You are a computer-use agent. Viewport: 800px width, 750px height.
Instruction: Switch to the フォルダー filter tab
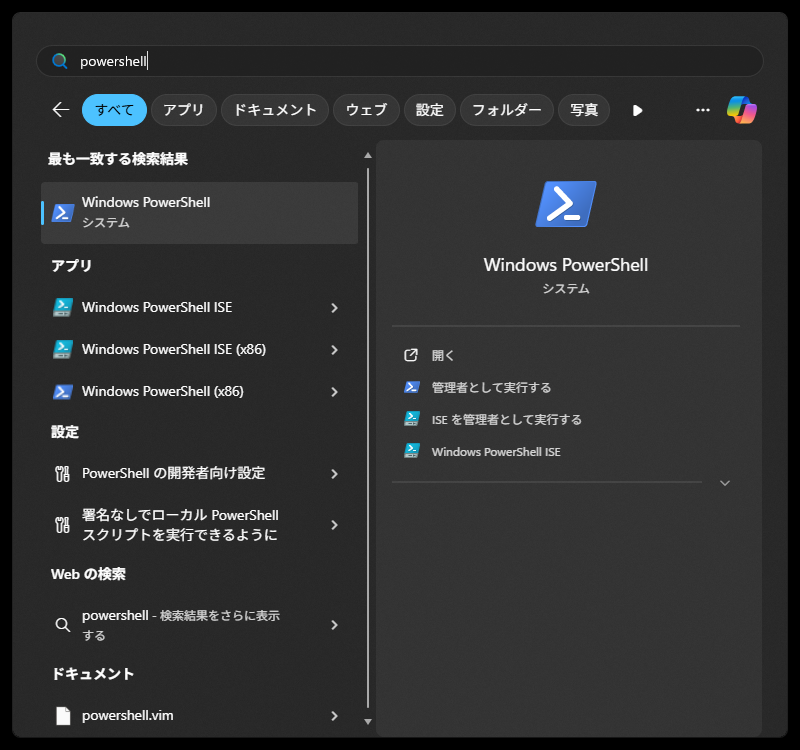(507, 110)
